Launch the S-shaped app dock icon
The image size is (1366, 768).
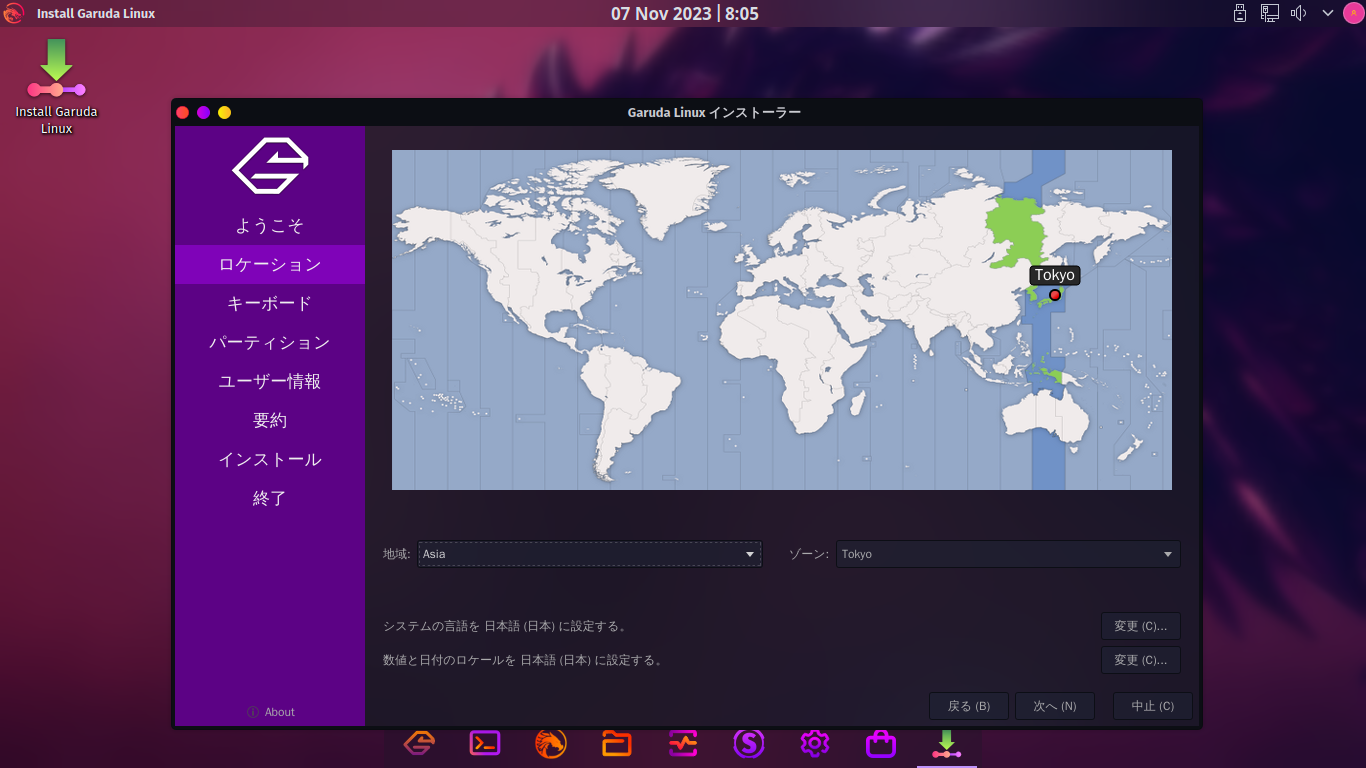point(749,743)
